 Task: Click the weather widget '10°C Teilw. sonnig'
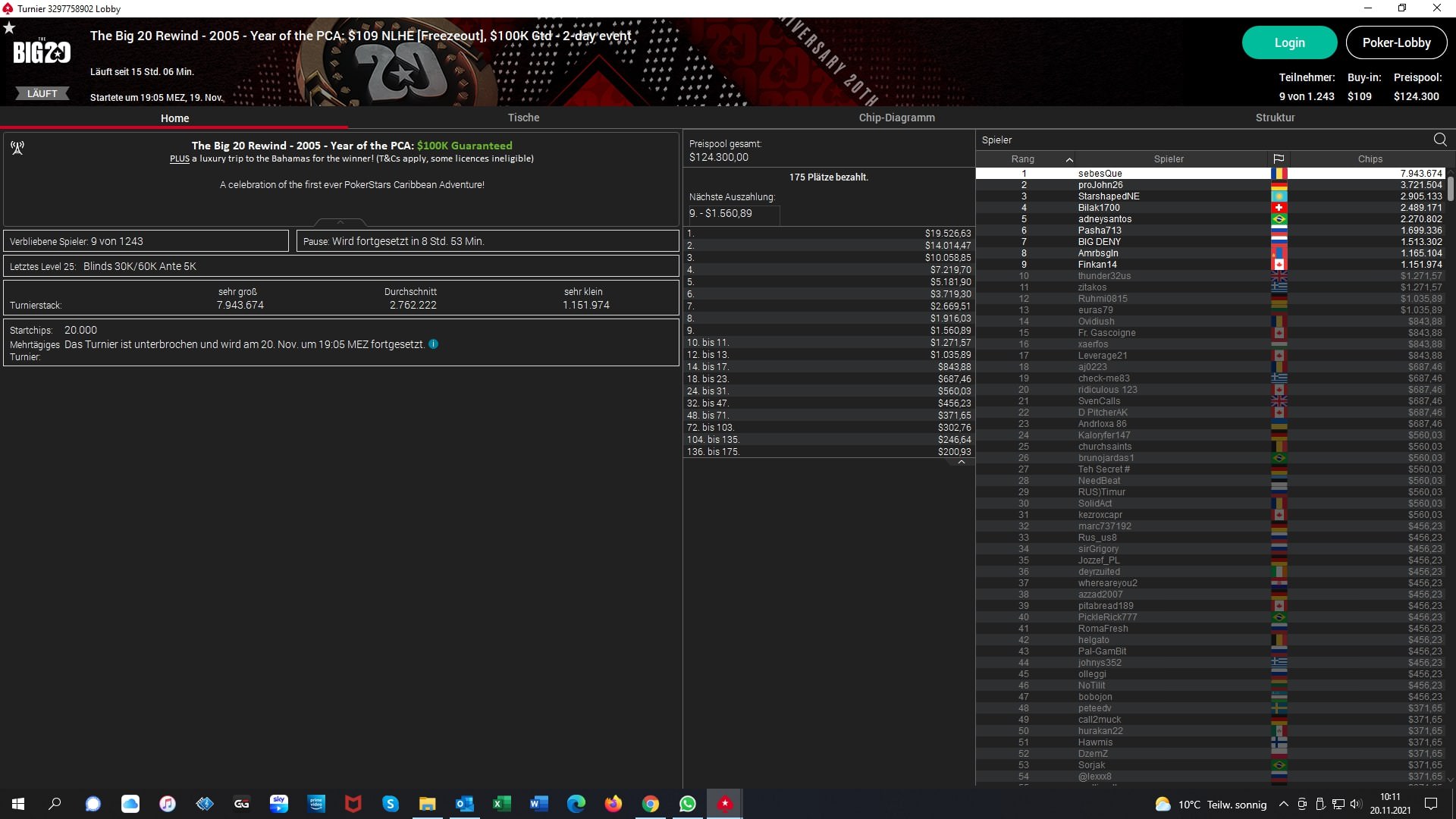1211,805
